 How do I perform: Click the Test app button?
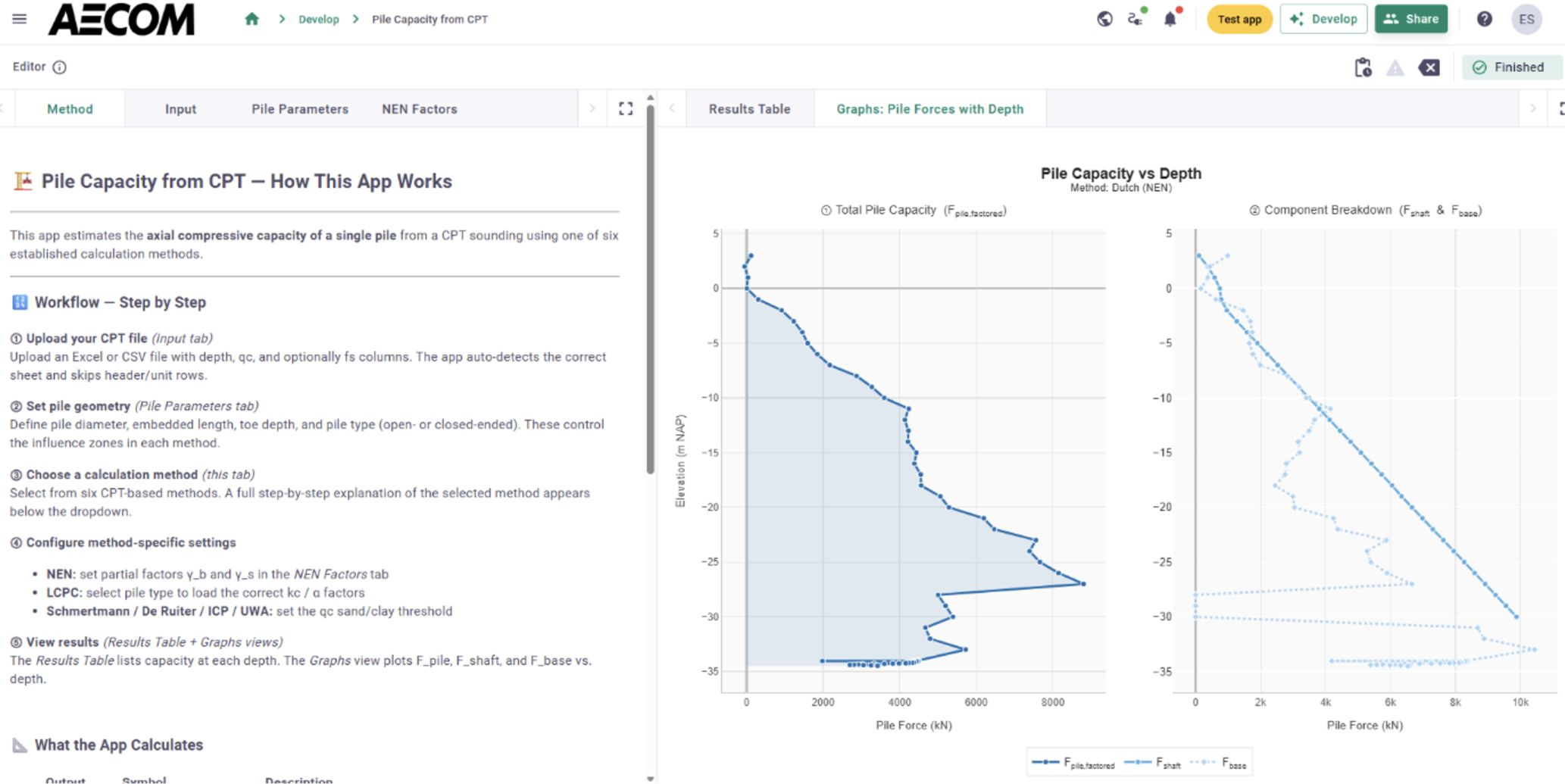[x=1239, y=19]
